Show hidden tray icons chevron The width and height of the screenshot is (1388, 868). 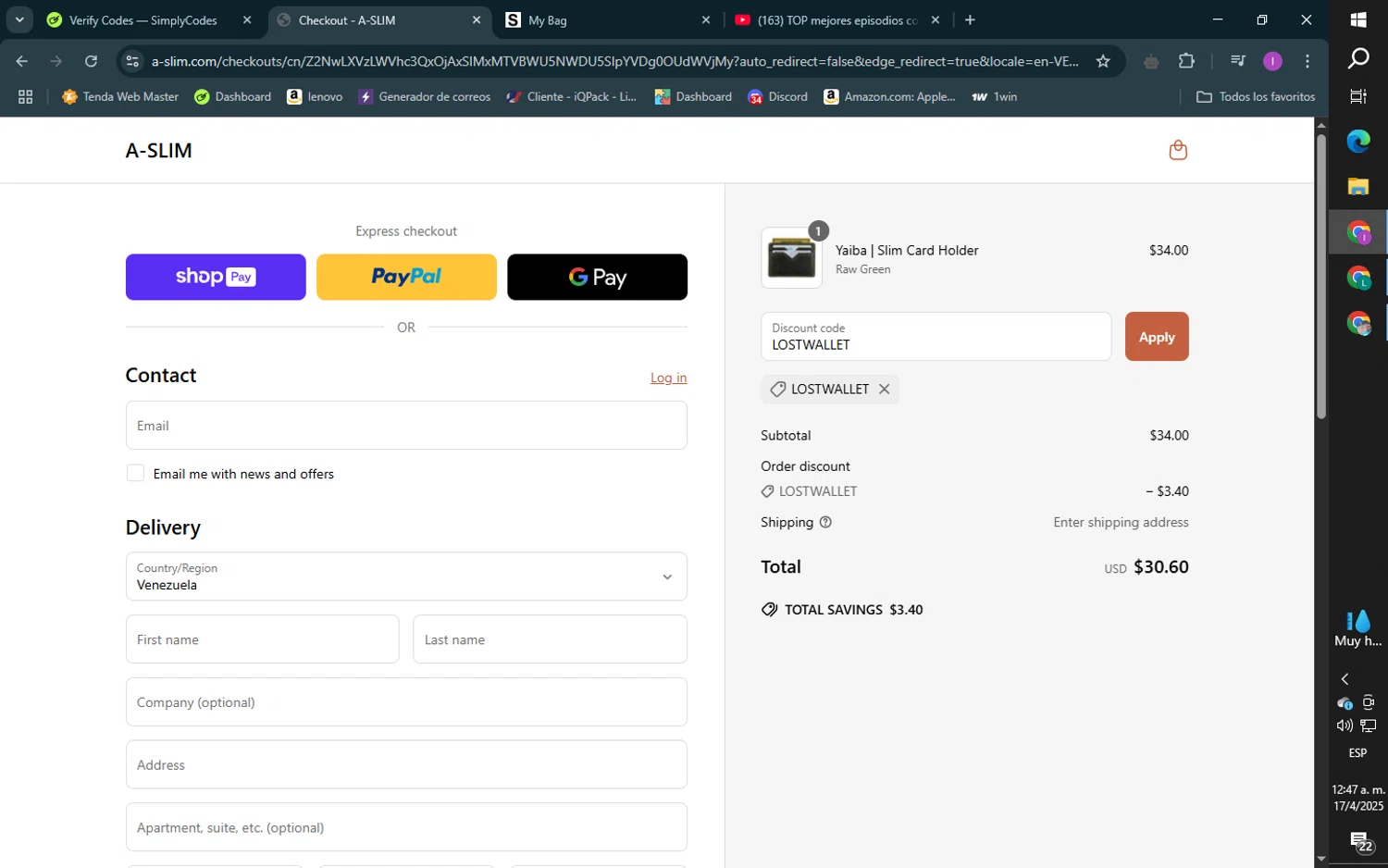(1345, 679)
